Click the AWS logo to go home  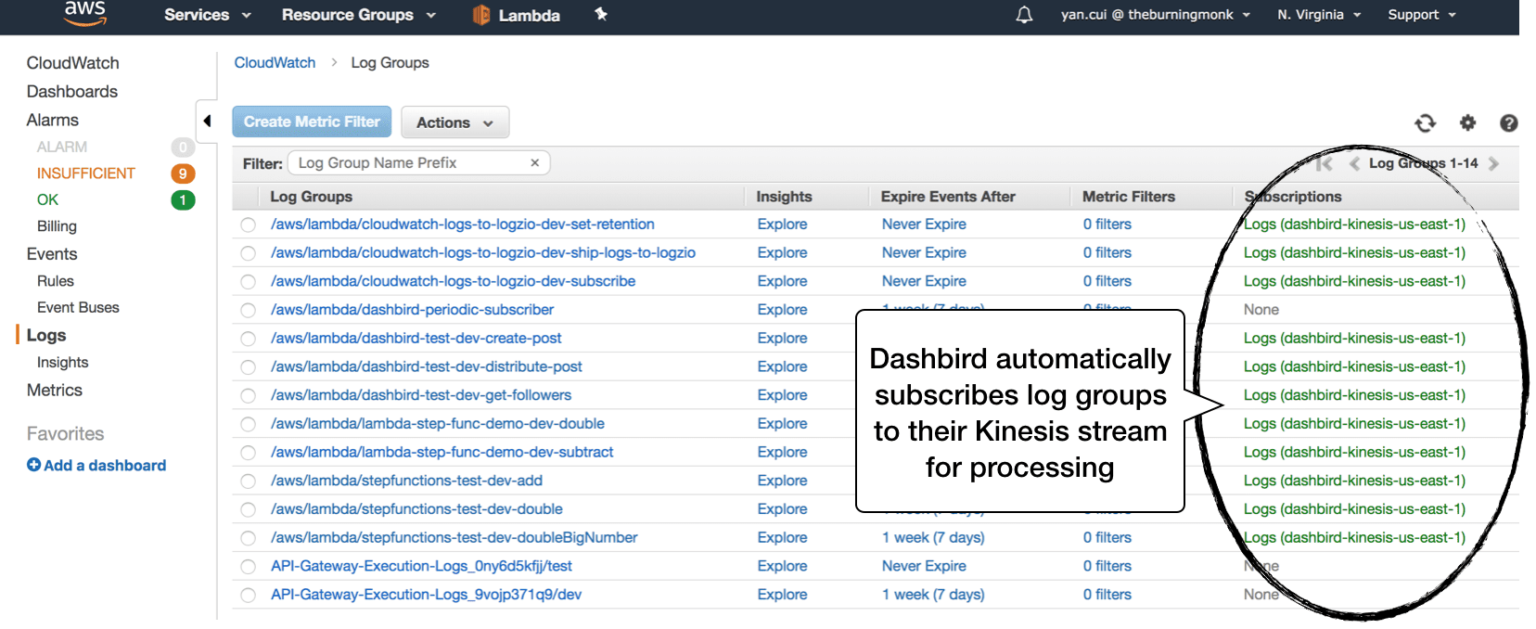(84, 14)
